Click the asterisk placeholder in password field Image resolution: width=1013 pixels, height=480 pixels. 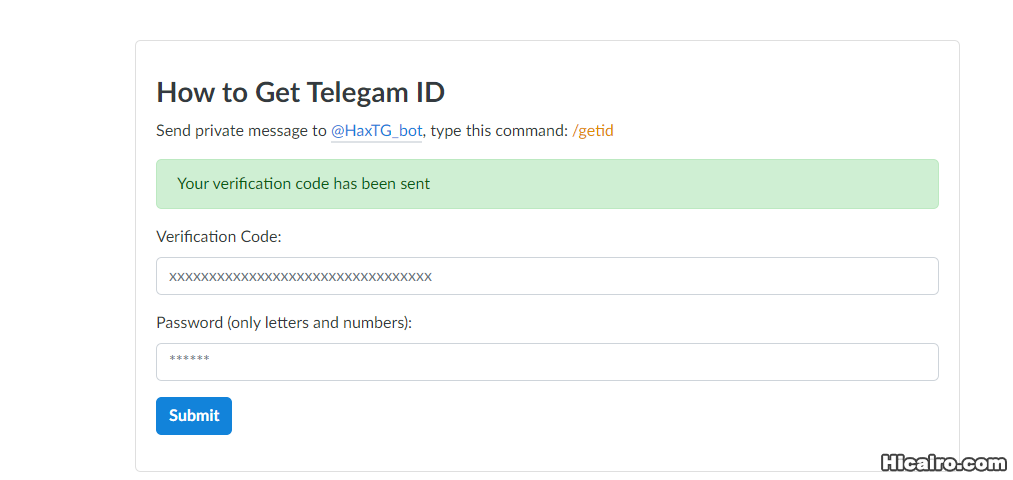click(189, 358)
